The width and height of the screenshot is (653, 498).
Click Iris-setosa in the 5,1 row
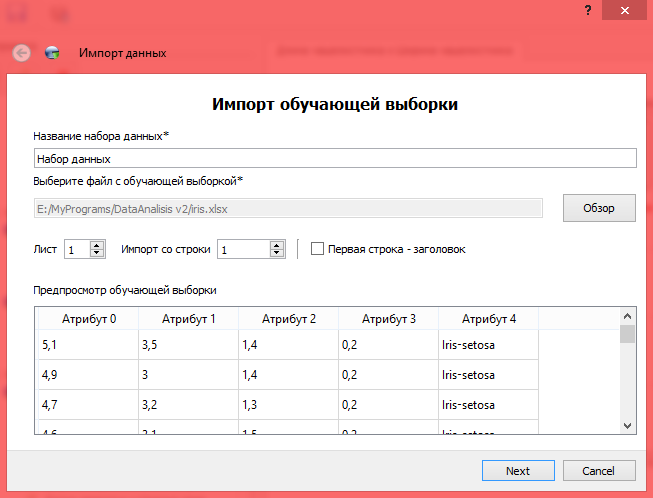pos(489,345)
